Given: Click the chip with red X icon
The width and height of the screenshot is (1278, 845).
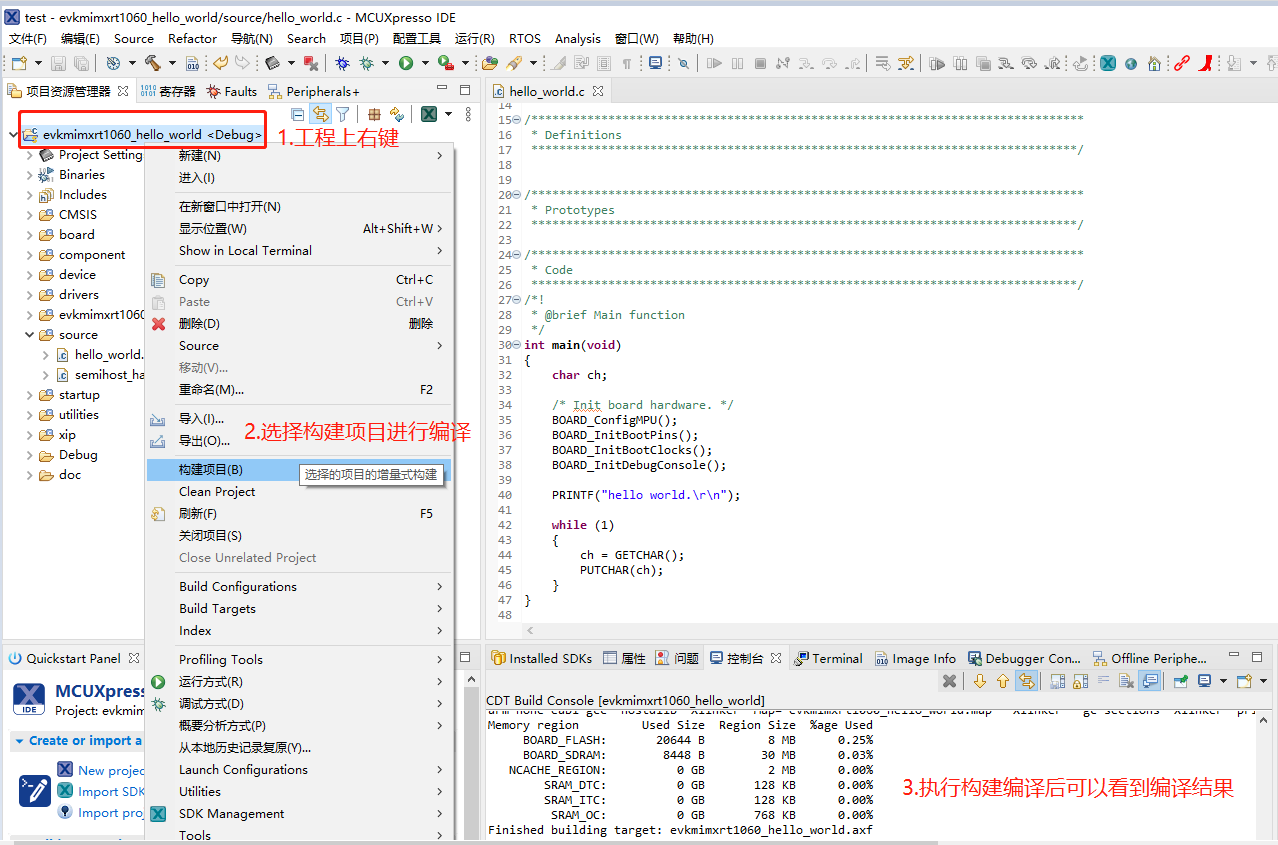Looking at the screenshot, I should pos(311,63).
